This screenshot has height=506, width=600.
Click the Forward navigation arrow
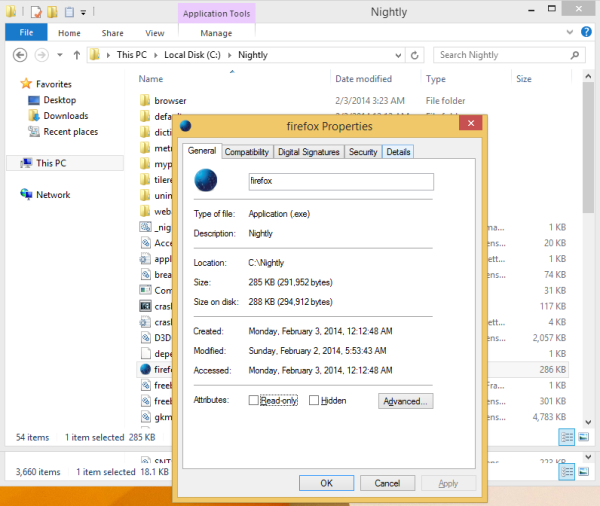click(x=42, y=55)
